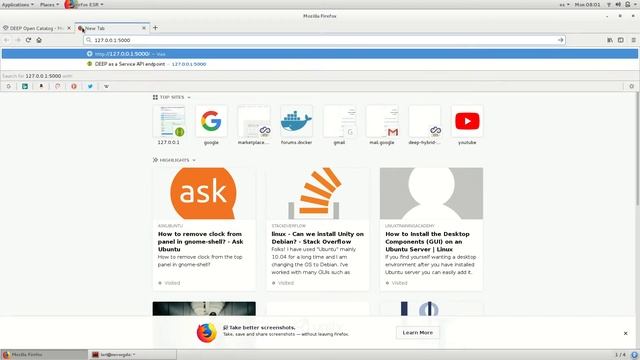The height and width of the screenshot is (360, 640).
Task: Click the address bar text field
Action: click(x=324, y=40)
